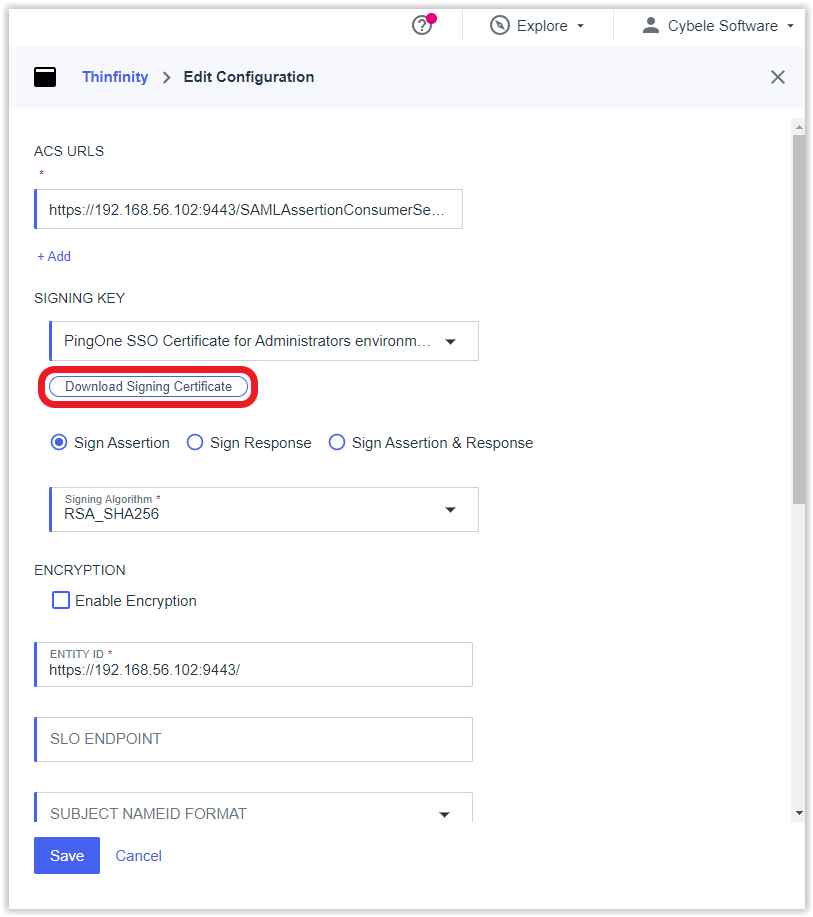This screenshot has width=813, height=917.
Task: Open the Cybele Software account menu
Action: click(718, 26)
